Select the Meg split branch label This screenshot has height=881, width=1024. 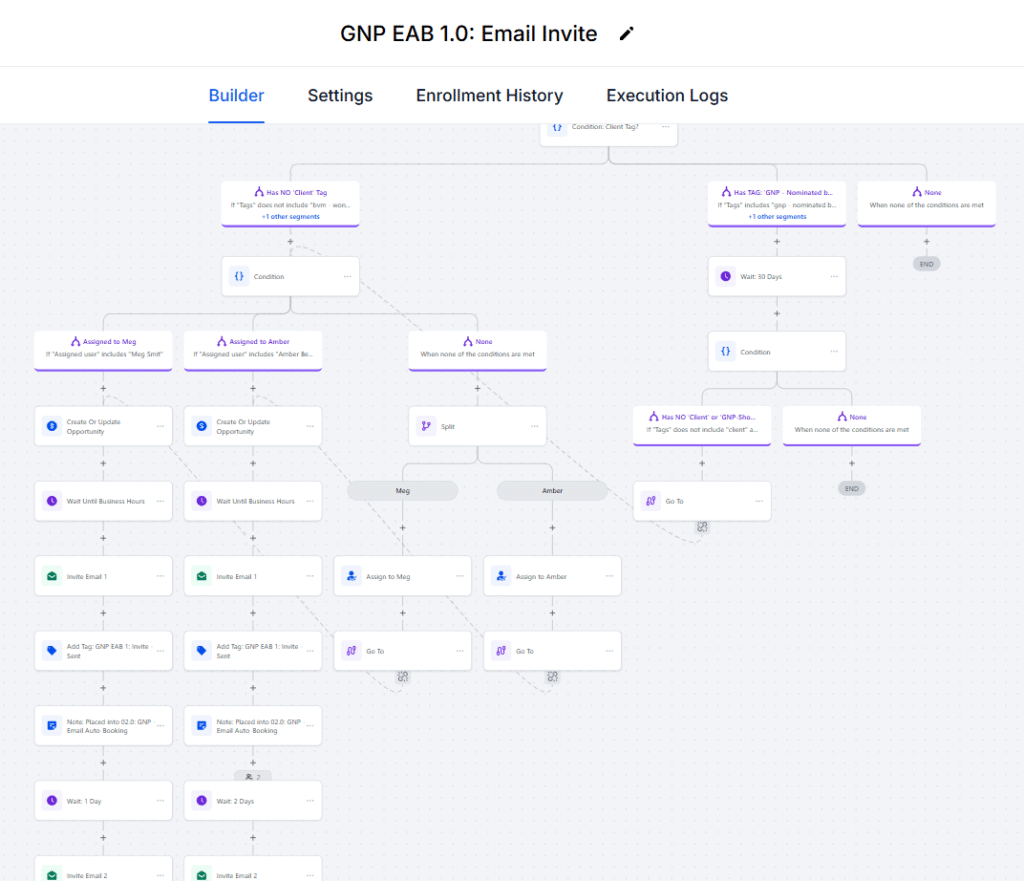coord(402,491)
